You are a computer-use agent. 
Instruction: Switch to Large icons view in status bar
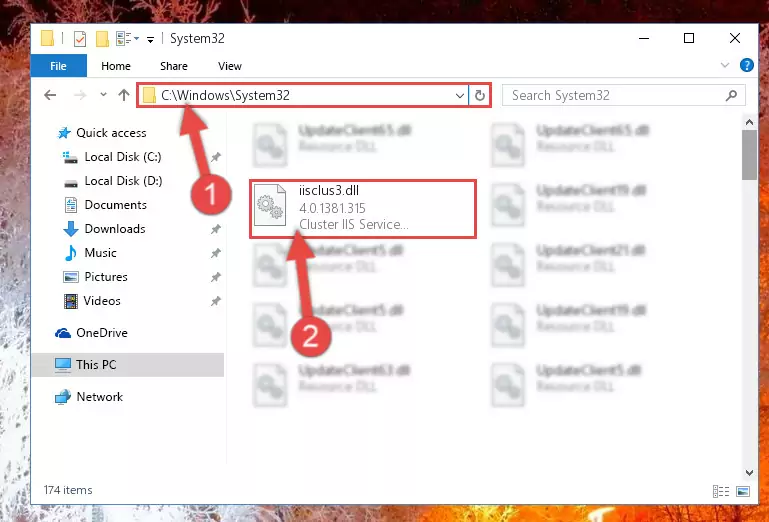(743, 491)
